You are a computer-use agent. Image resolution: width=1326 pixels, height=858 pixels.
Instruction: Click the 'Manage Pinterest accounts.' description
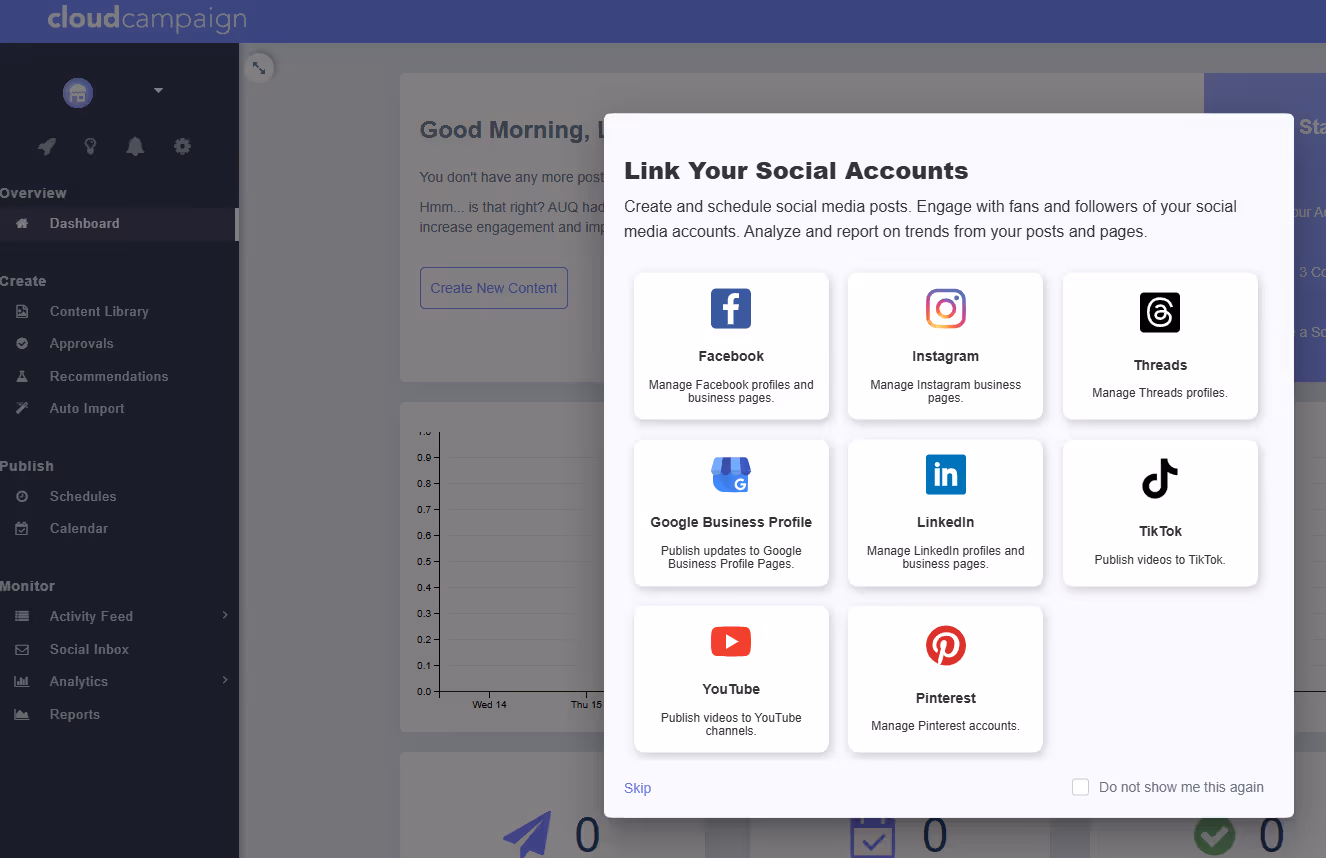coord(945,726)
